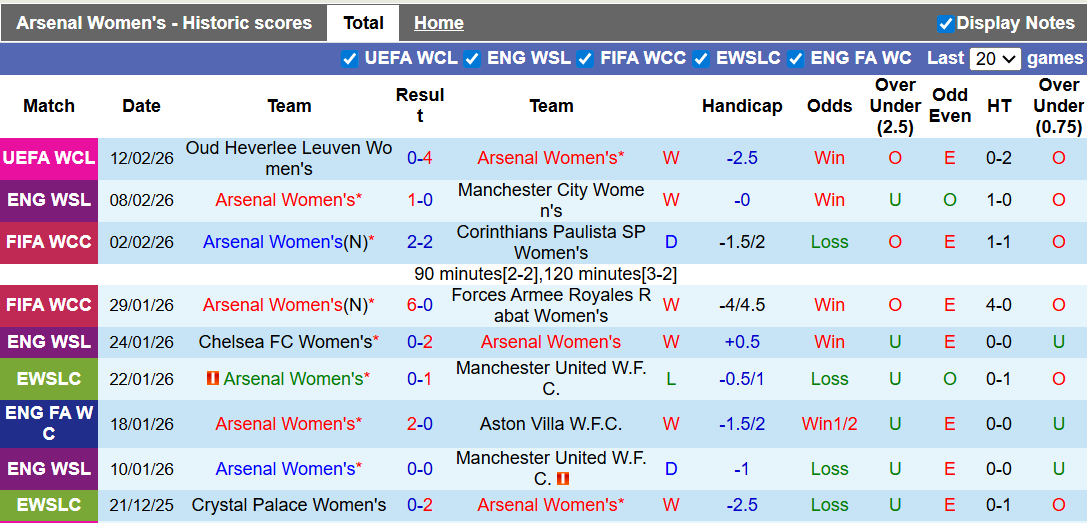The height and width of the screenshot is (523, 1087).
Task: Toggle the Display Notes checkbox
Action: pos(945,23)
